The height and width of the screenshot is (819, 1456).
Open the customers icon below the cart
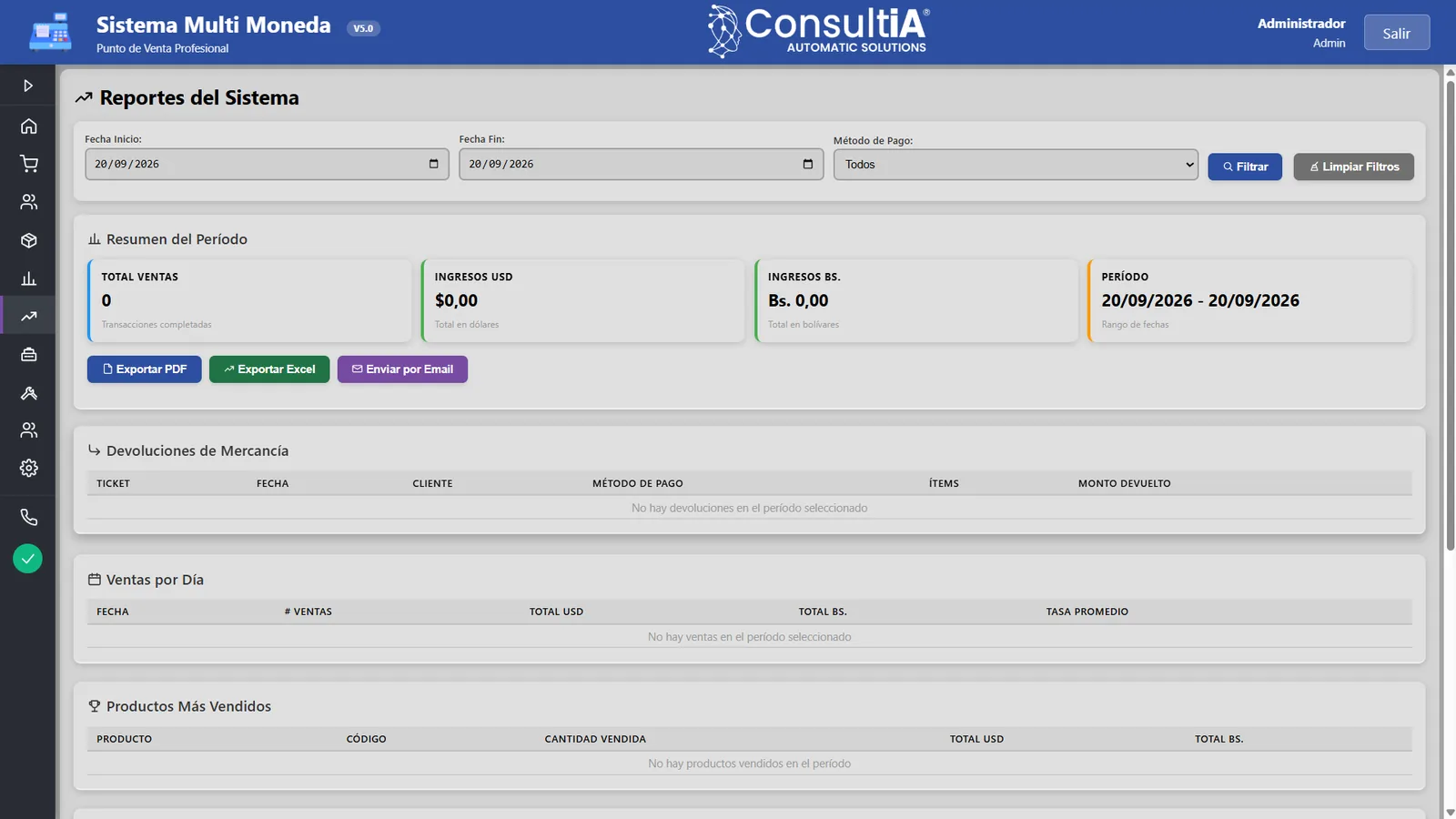[29, 202]
